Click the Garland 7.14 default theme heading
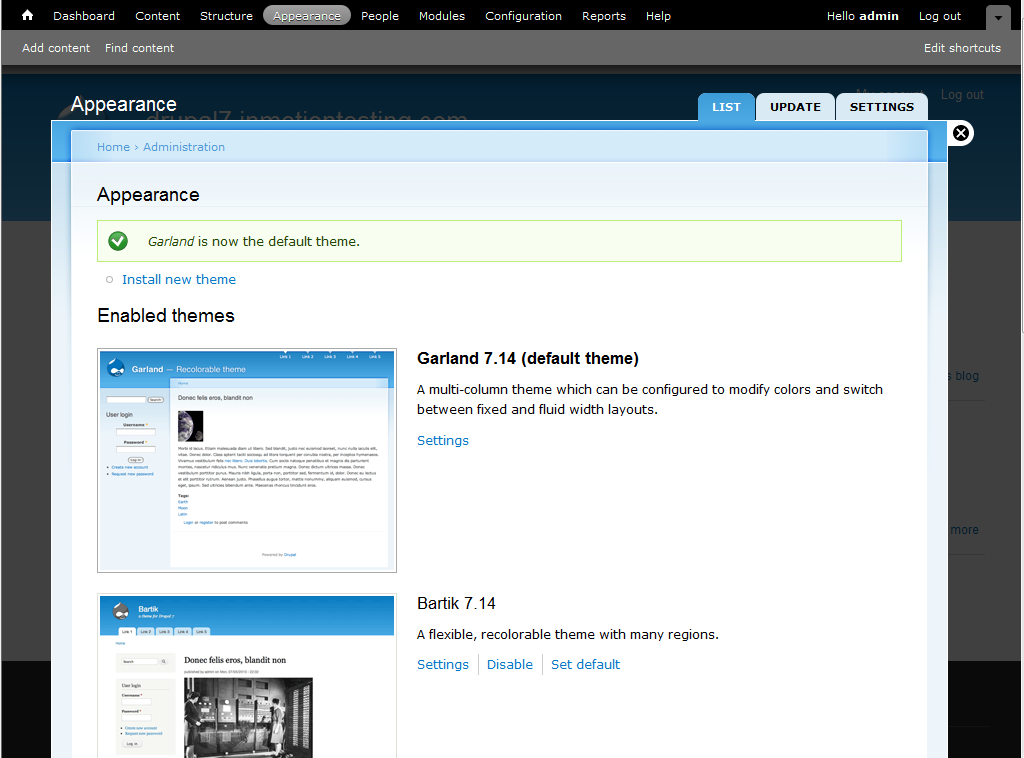The height and width of the screenshot is (758, 1024). [528, 358]
